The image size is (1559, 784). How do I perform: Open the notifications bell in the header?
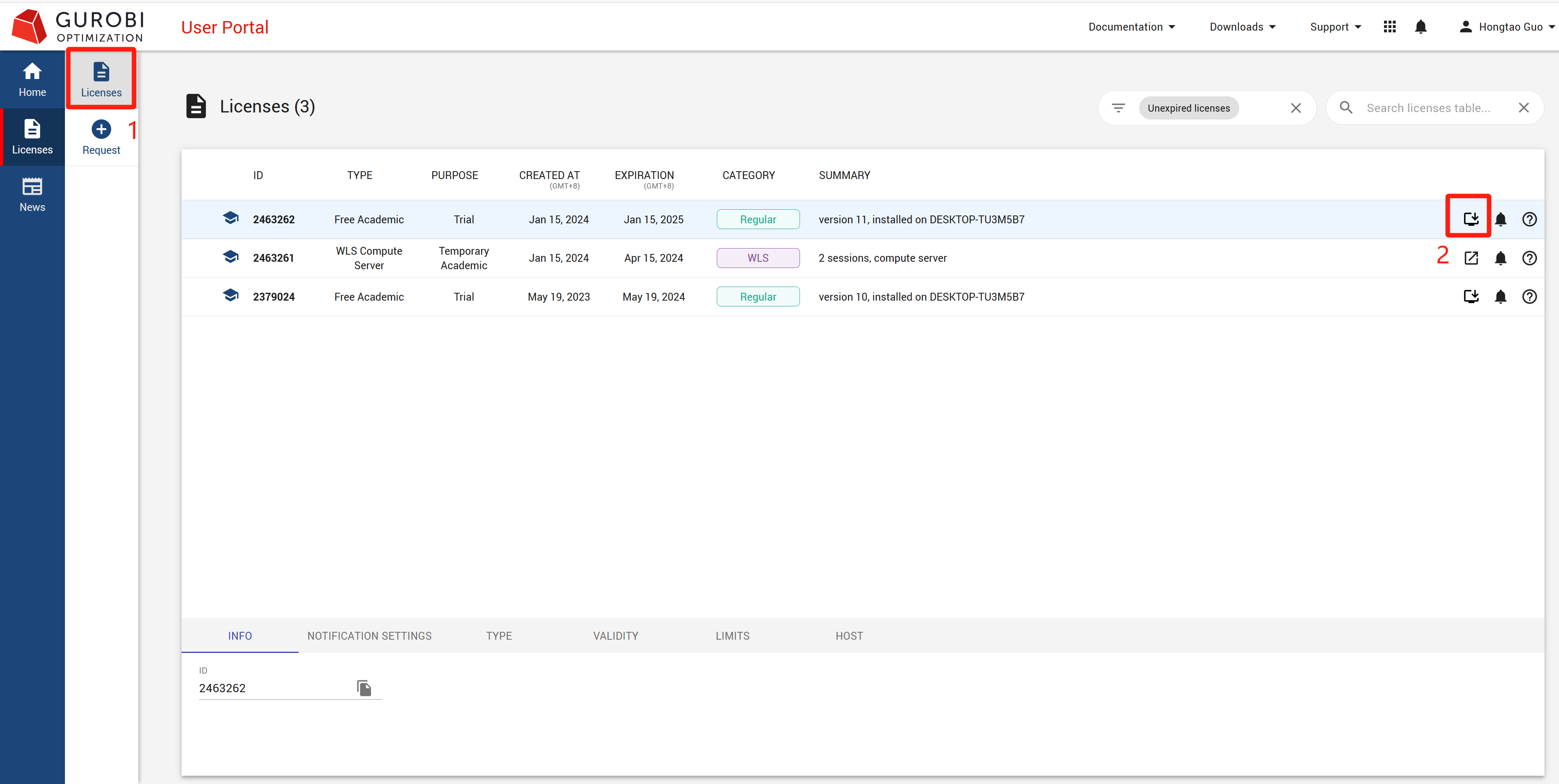point(1421,26)
